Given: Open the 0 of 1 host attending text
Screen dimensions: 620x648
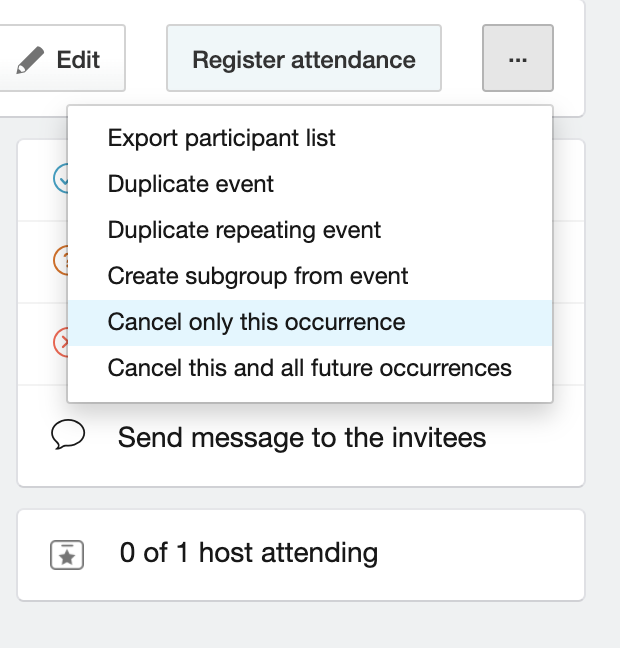Looking at the screenshot, I should (249, 553).
